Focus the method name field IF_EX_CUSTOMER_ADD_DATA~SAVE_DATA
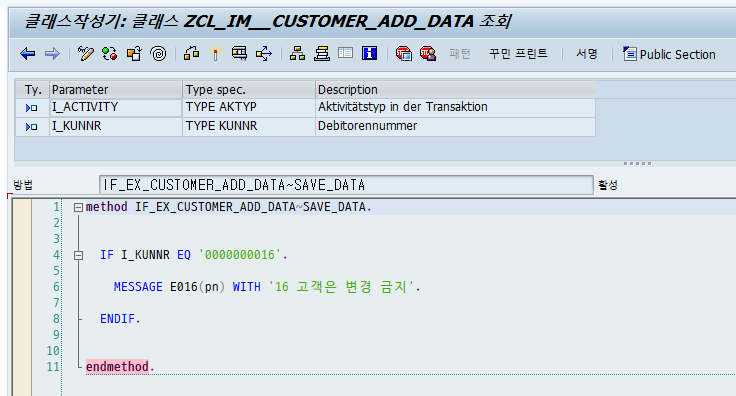The width and height of the screenshot is (736, 396). pos(346,185)
